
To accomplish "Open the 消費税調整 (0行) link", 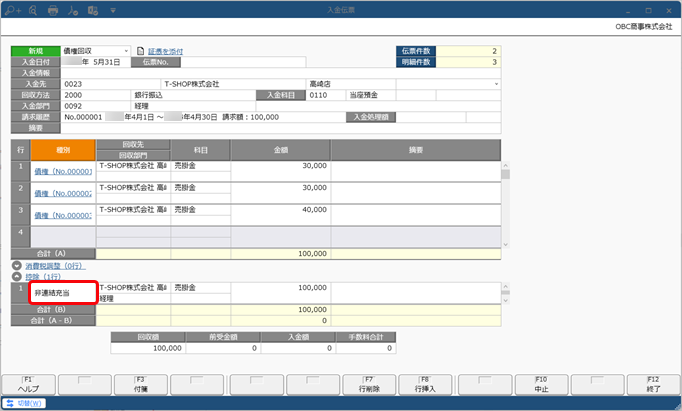I will pos(55,266).
